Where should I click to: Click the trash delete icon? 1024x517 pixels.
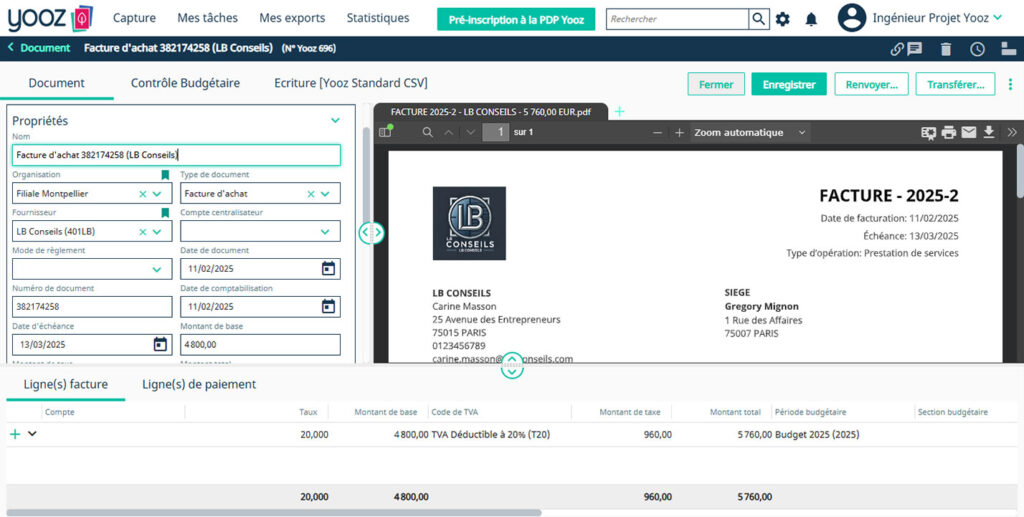pyautogui.click(x=946, y=49)
